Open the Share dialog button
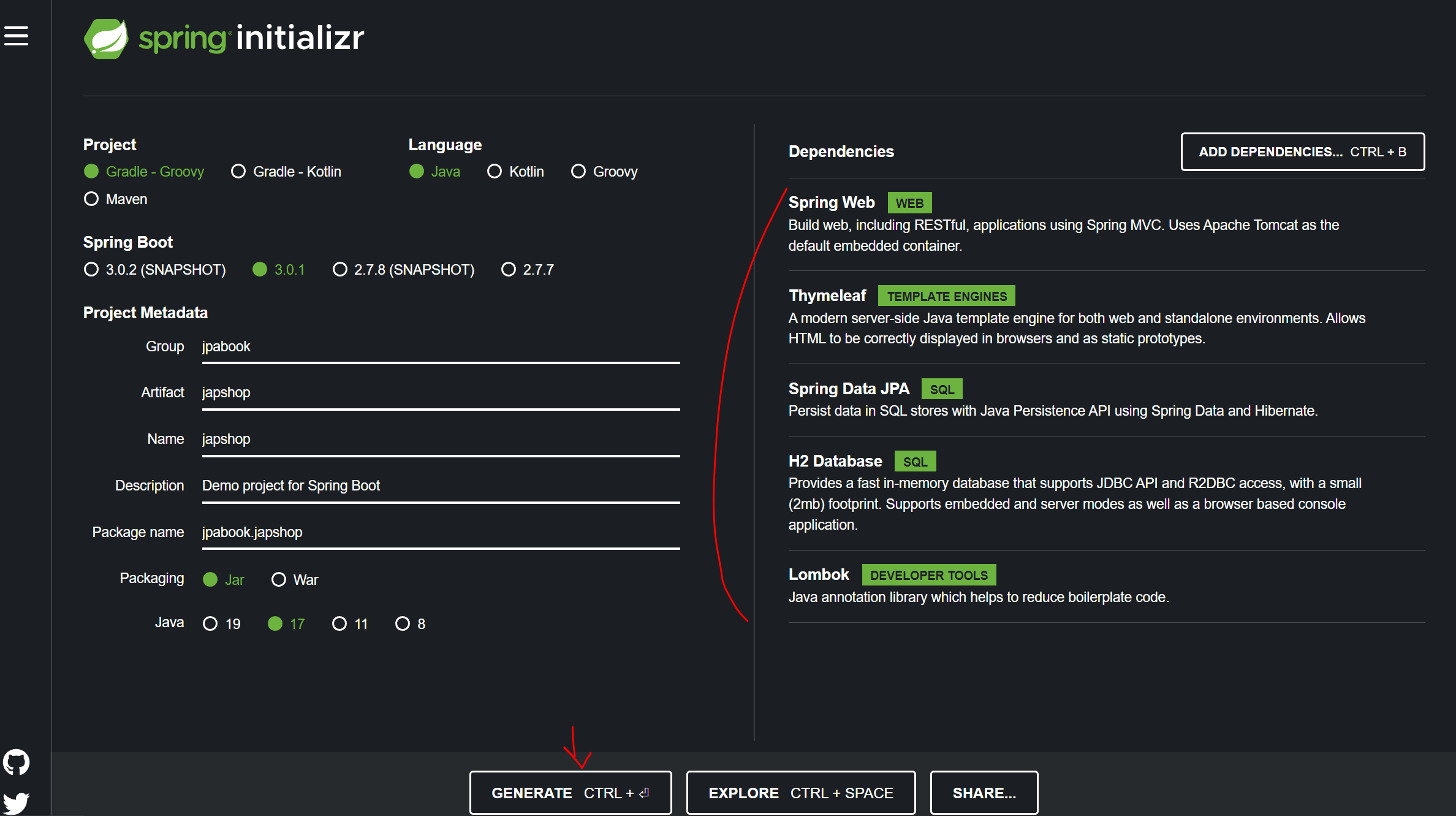Viewport: 1456px width, 816px height. point(984,793)
